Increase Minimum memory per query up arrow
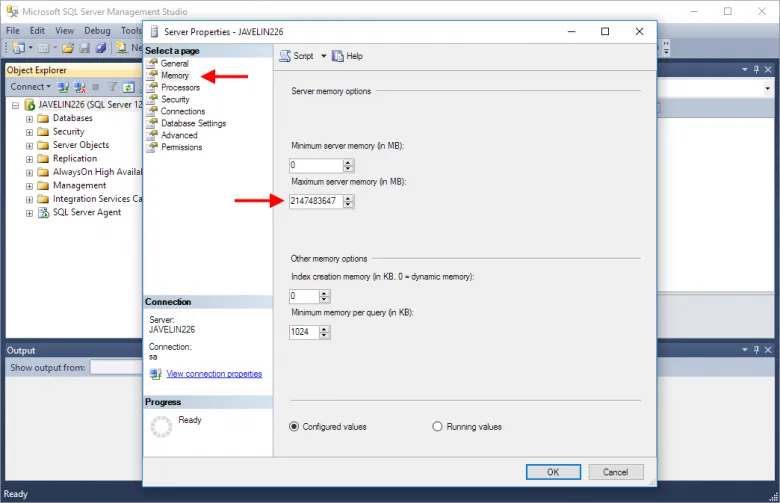The width and height of the screenshot is (780, 503). (x=324, y=329)
